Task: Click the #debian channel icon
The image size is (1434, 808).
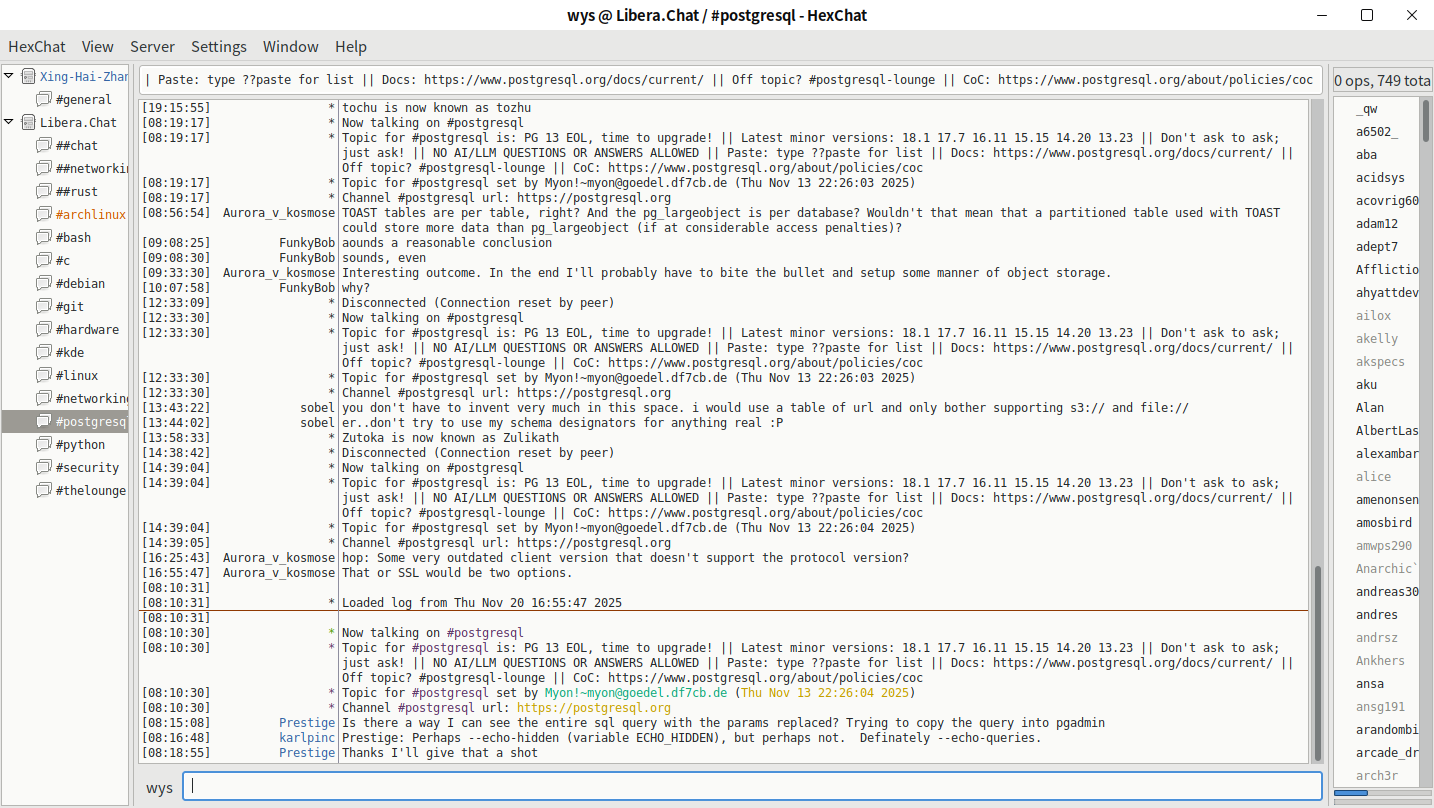Action: pos(43,284)
